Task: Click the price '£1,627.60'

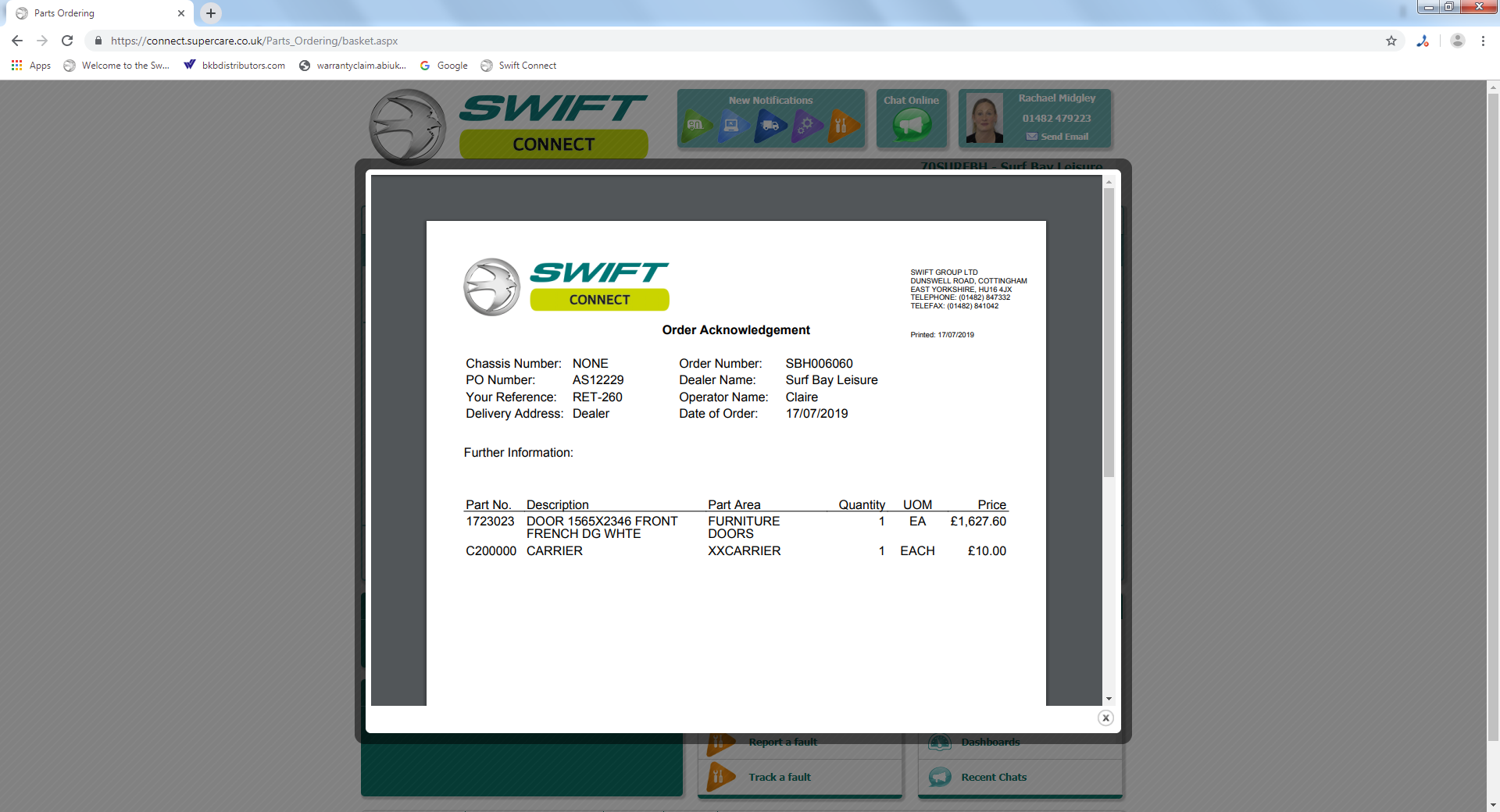Action: coord(978,522)
